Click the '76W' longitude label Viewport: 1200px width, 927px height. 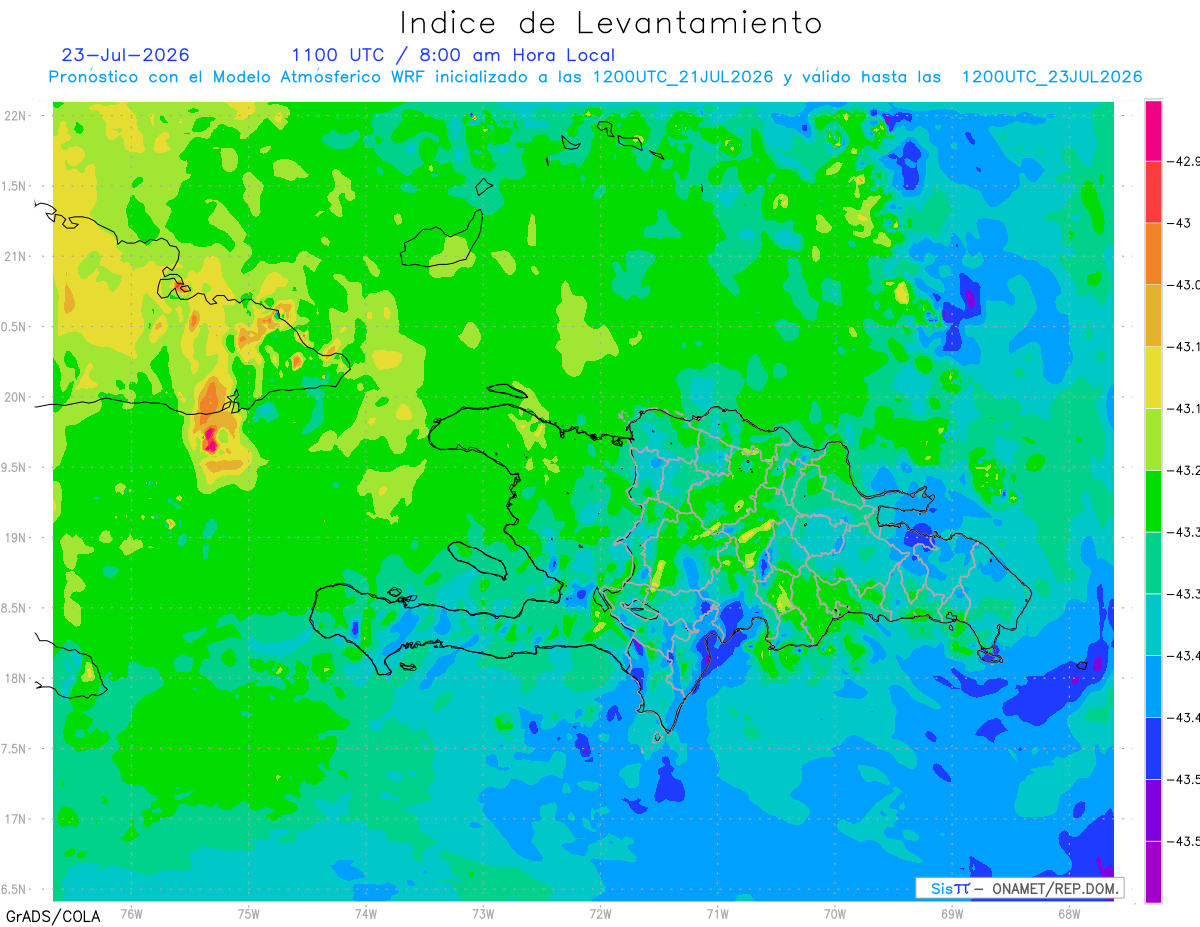[131, 913]
